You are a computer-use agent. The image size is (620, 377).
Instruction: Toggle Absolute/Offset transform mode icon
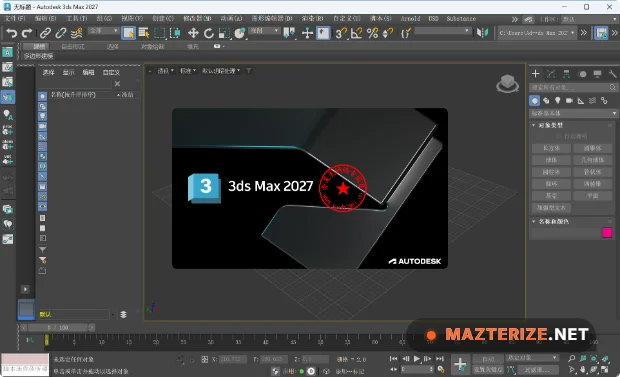(204, 359)
